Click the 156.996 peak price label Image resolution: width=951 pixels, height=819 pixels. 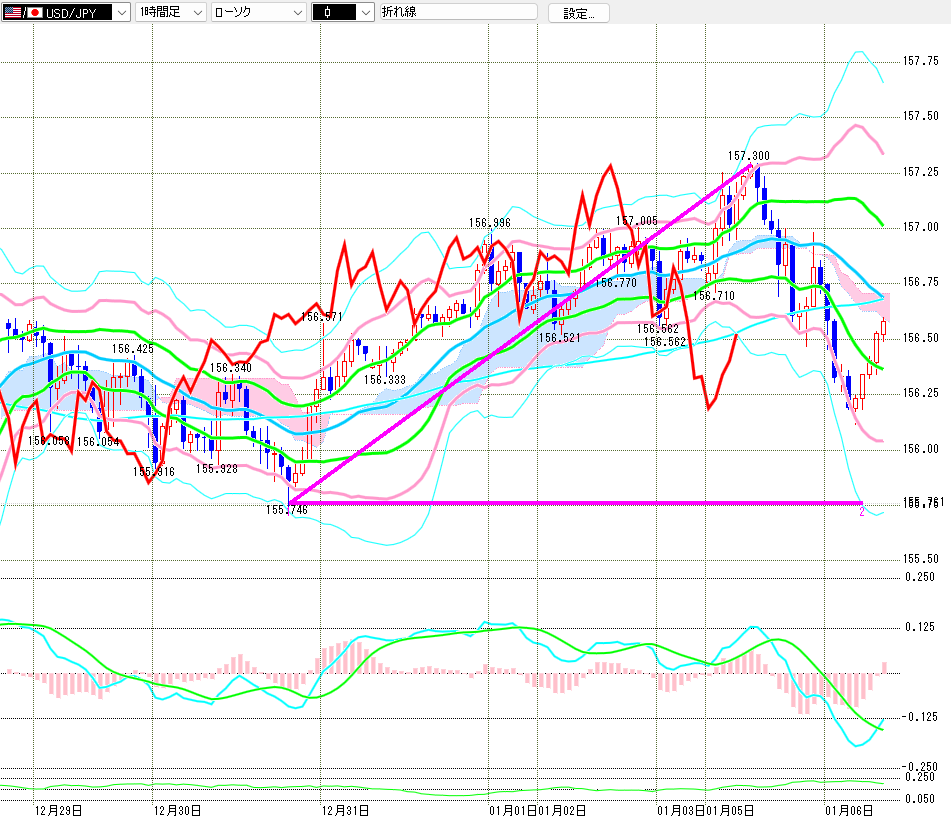[x=489, y=223]
